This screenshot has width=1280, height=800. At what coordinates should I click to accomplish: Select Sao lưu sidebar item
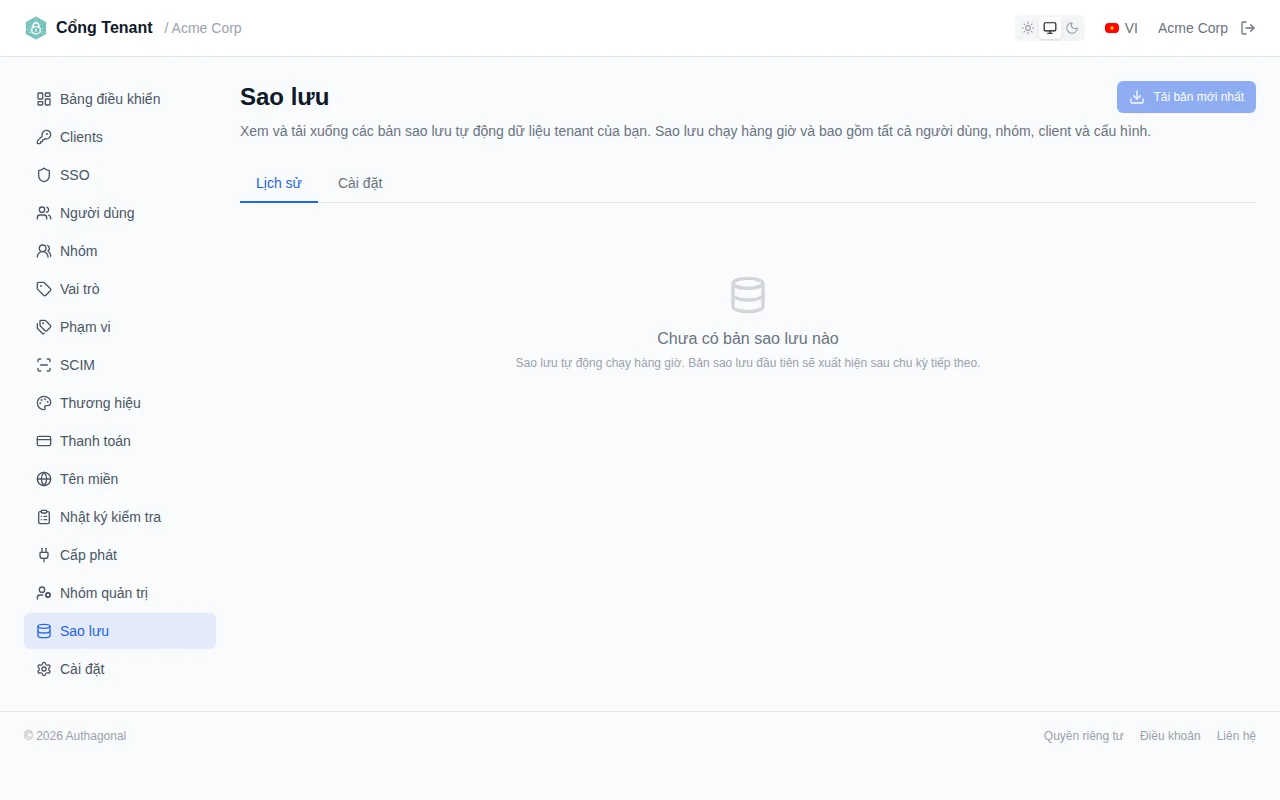[x=120, y=631]
